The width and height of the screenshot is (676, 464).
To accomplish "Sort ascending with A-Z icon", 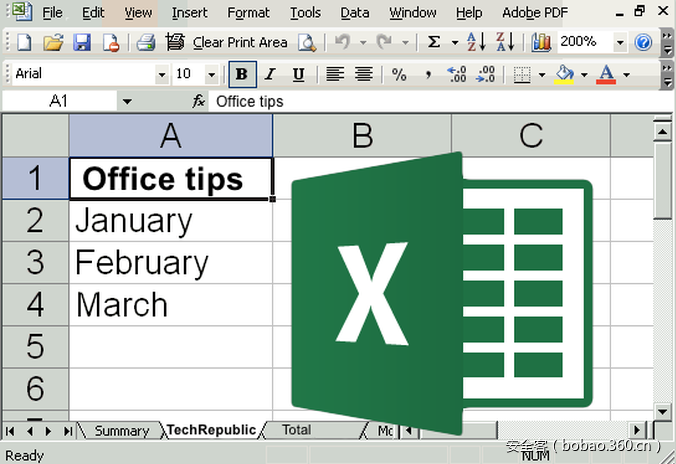I will (x=477, y=42).
